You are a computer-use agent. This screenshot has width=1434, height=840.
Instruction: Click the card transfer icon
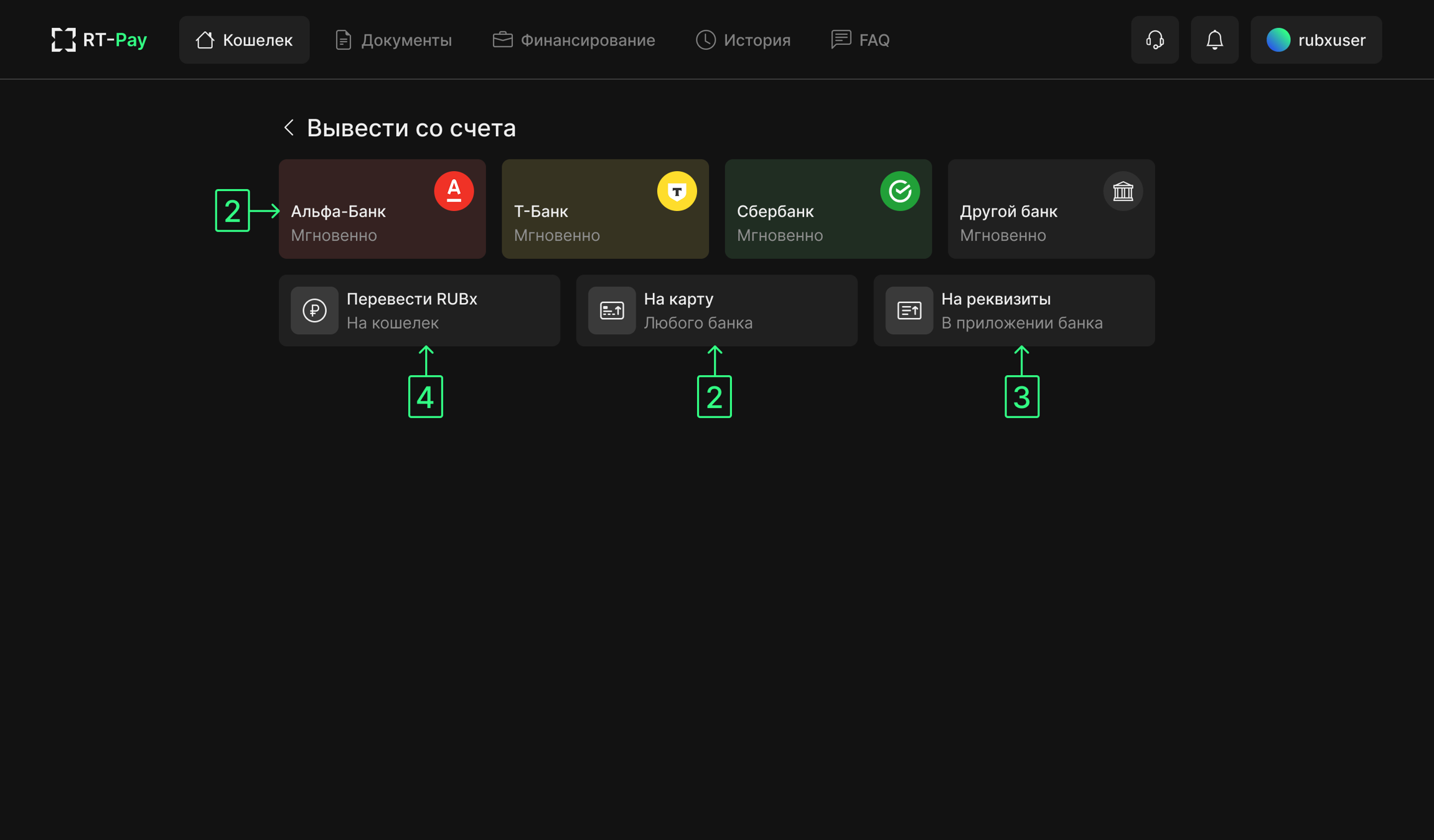coord(612,310)
